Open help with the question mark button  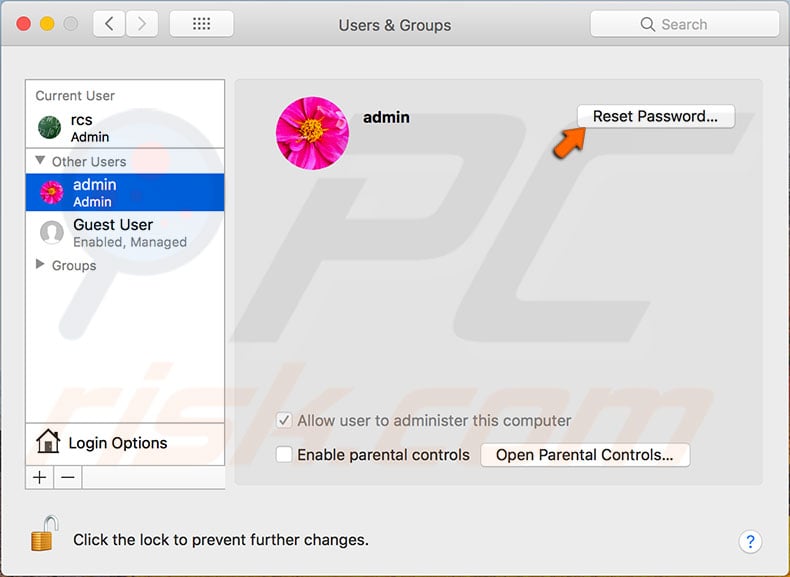(750, 542)
